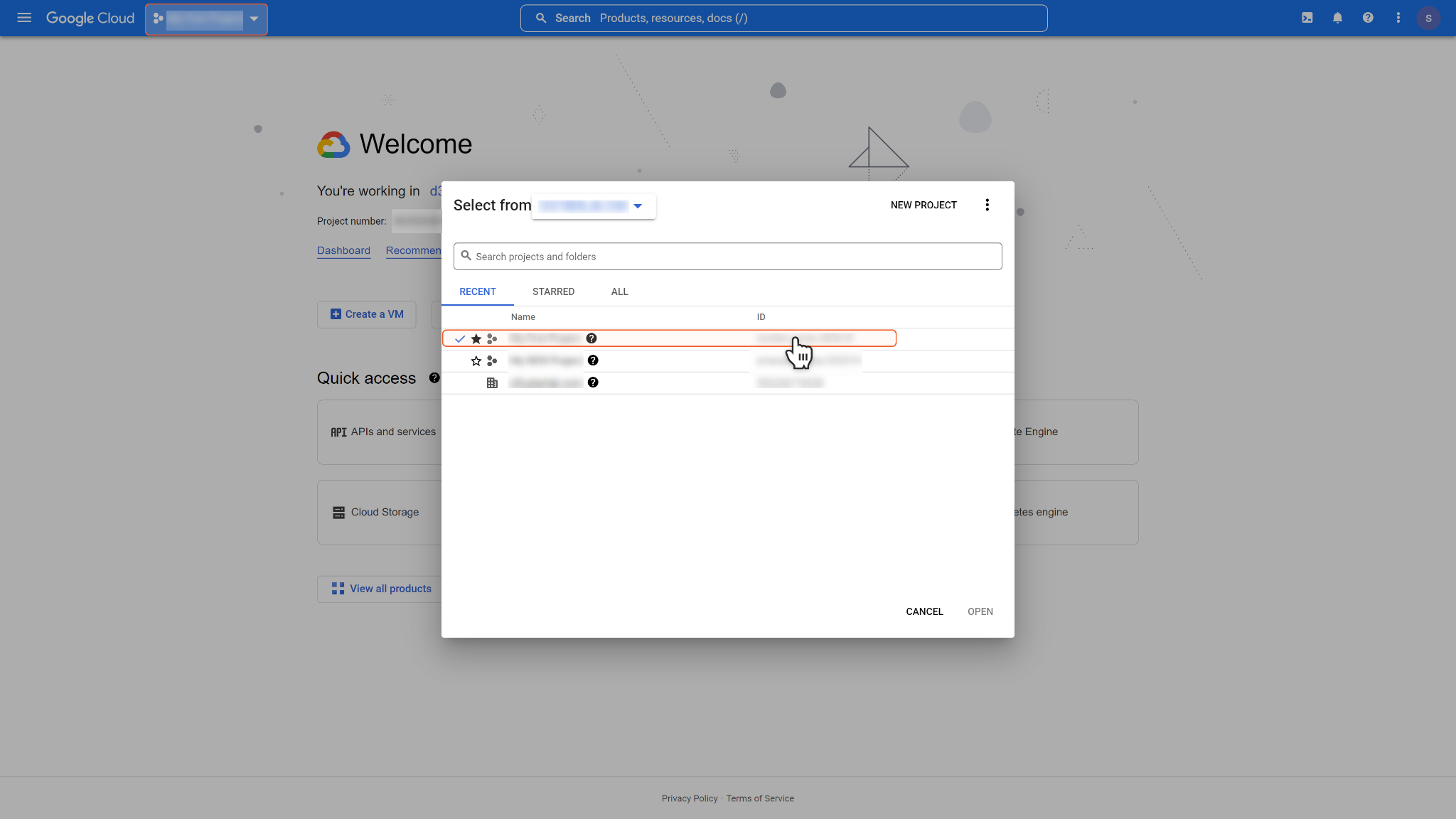Switch to the STARRED tab
Image resolution: width=1456 pixels, height=819 pixels.
pyautogui.click(x=553, y=291)
